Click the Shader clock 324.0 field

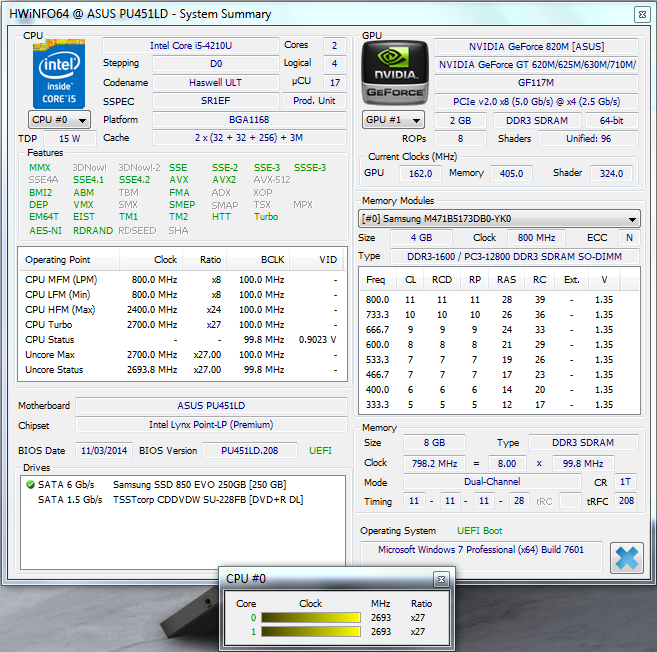[611, 173]
